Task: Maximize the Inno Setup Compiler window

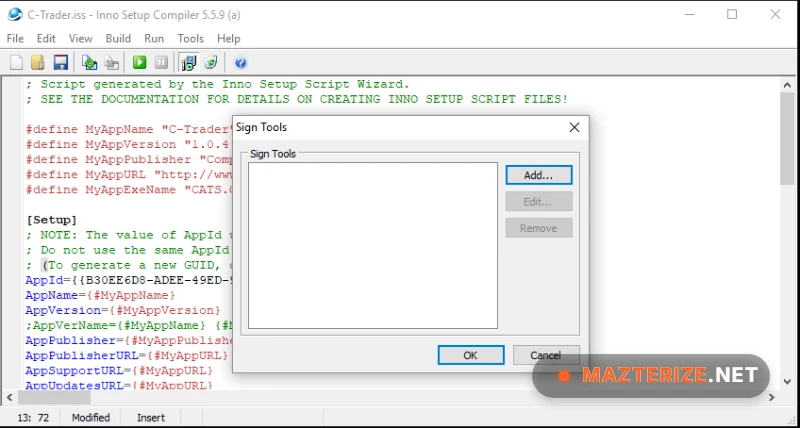Action: coord(732,14)
